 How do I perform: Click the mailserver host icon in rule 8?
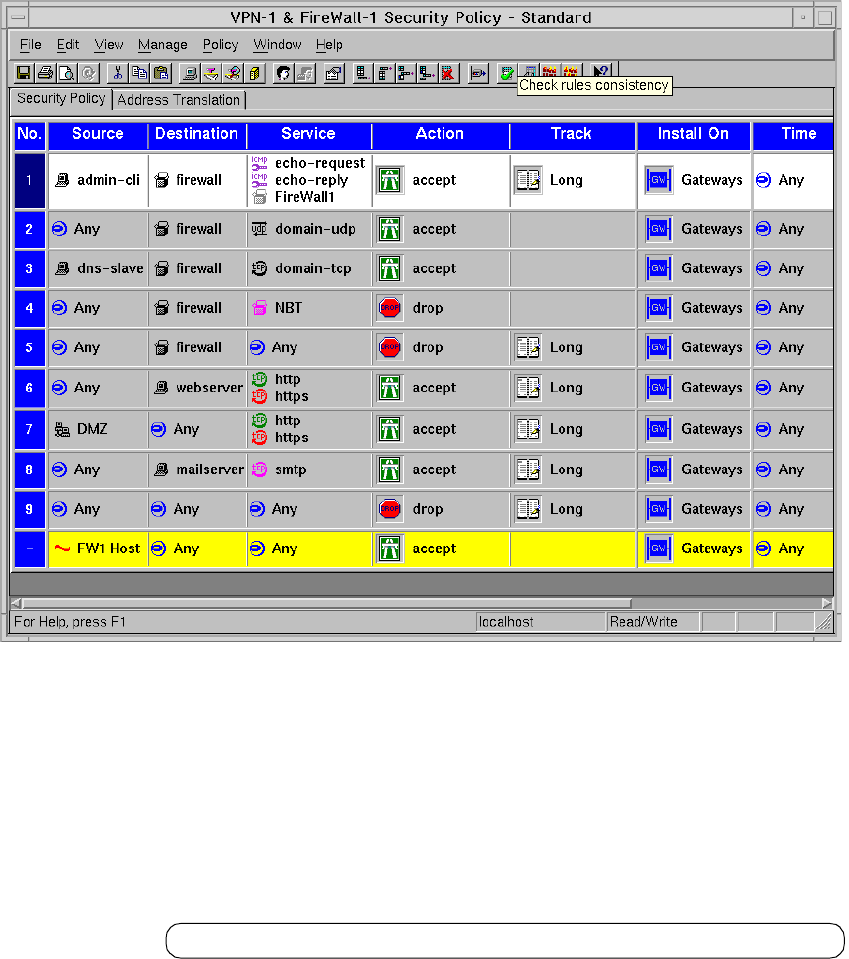(161, 470)
